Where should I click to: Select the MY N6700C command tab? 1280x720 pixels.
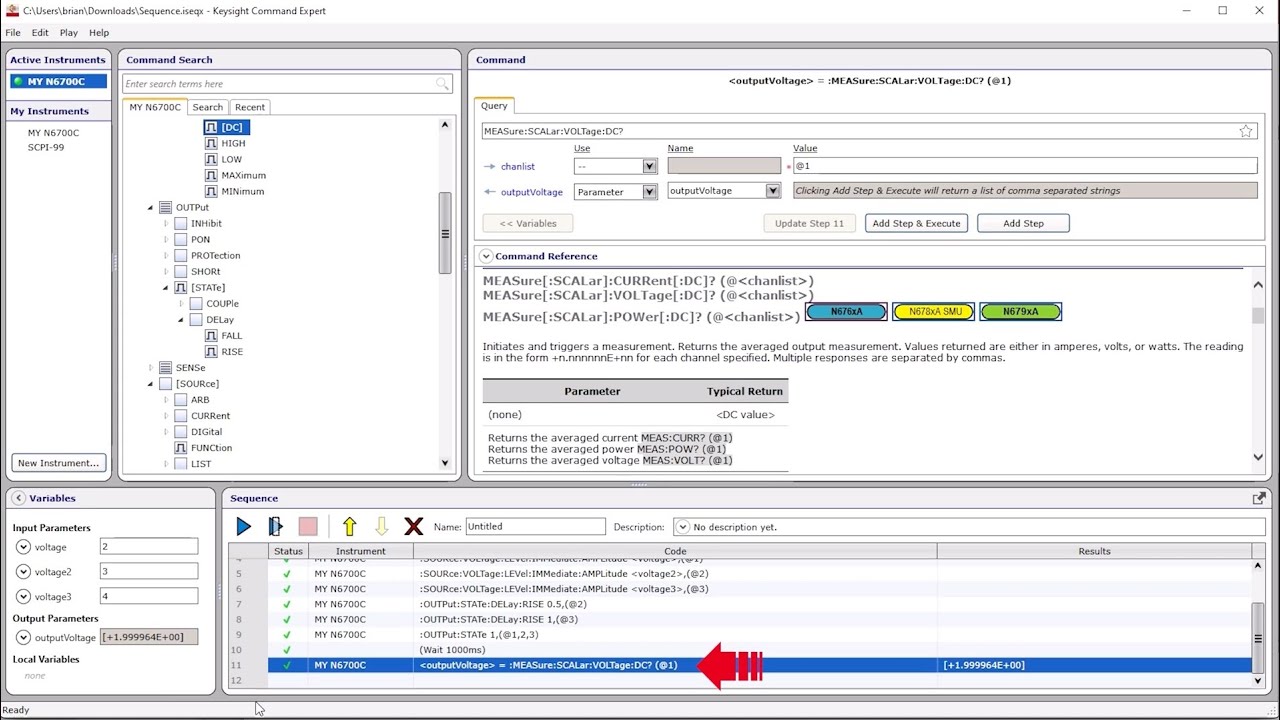pyautogui.click(x=155, y=107)
